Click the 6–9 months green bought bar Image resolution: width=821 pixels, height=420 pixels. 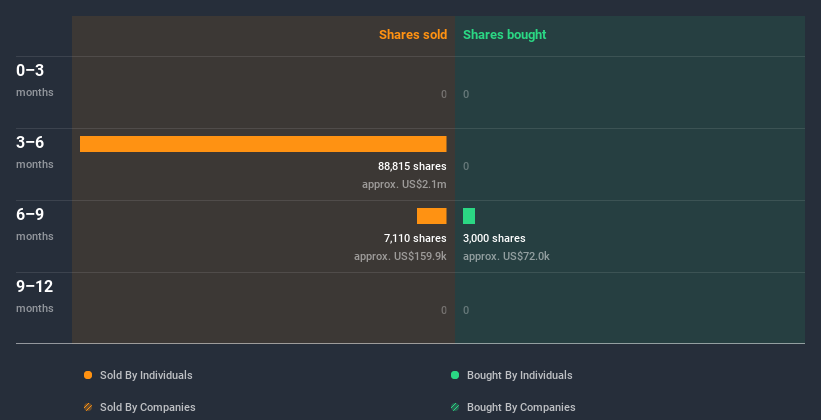click(x=469, y=216)
